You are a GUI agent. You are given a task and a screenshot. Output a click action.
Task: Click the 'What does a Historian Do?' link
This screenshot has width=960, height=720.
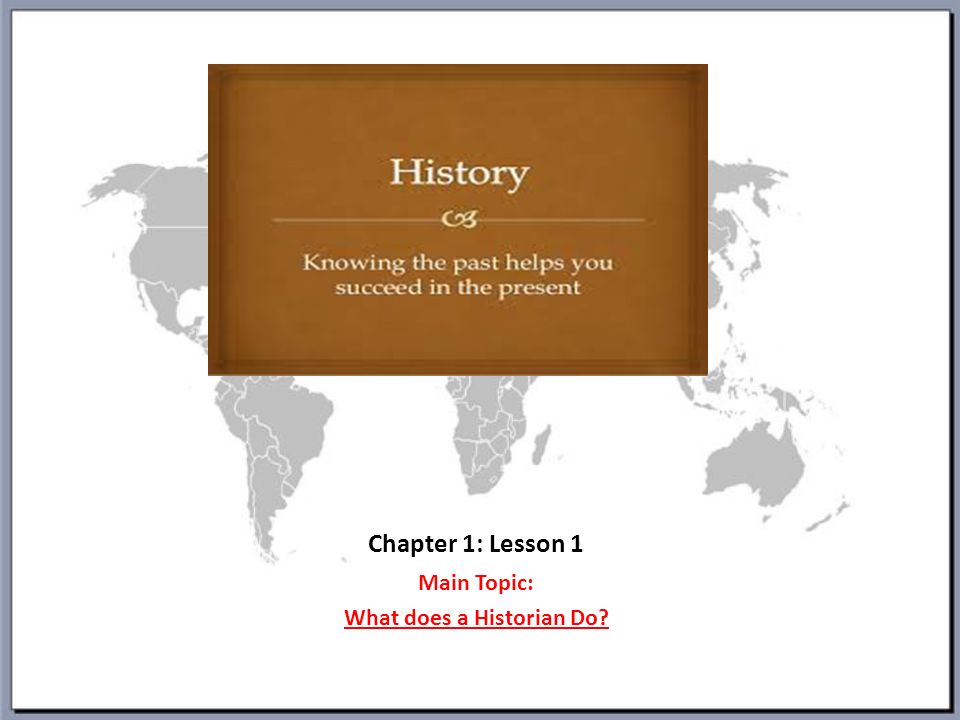(476, 618)
